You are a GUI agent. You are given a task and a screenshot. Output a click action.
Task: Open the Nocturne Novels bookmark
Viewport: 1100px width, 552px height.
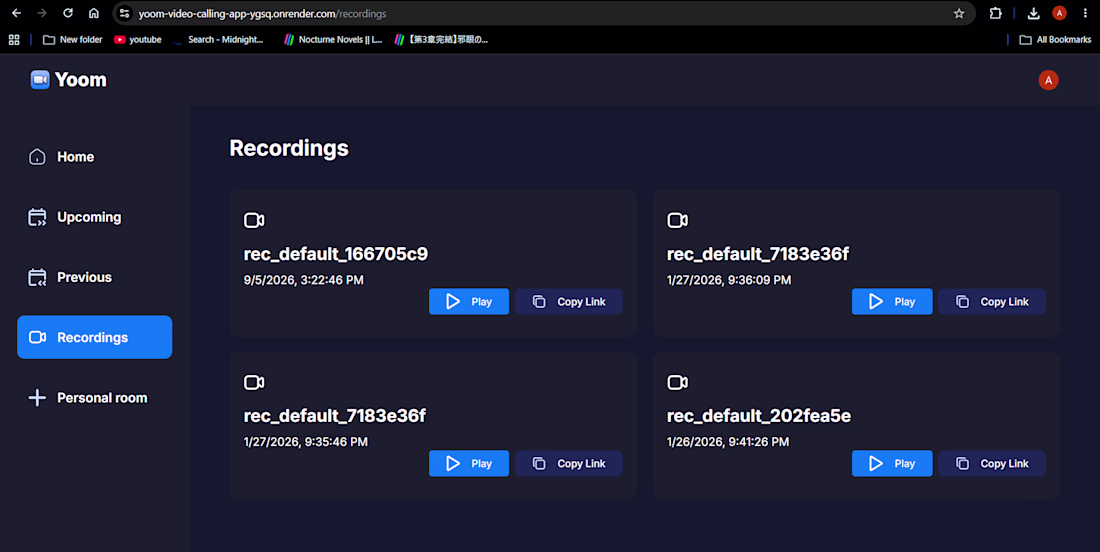tap(333, 40)
